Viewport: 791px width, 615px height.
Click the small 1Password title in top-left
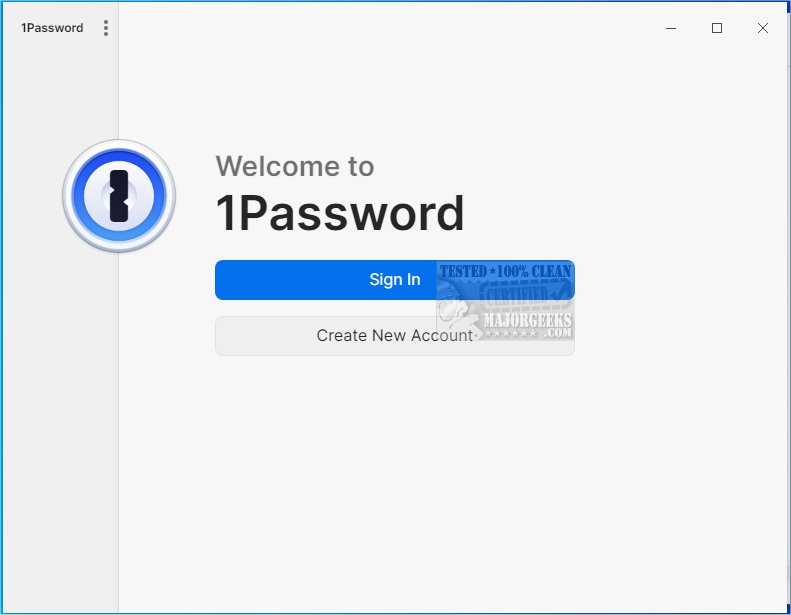coord(52,28)
